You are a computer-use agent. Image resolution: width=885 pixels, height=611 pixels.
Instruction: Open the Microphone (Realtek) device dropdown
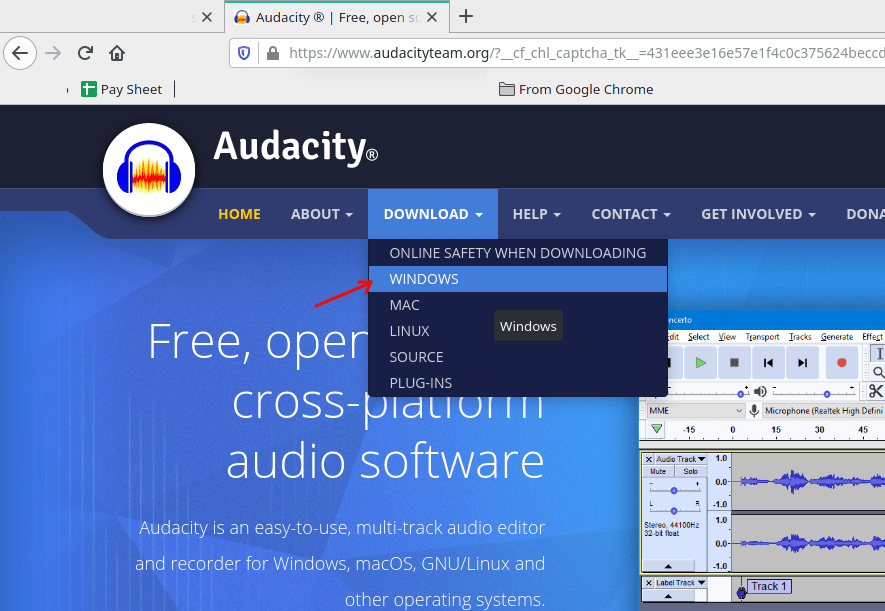823,411
